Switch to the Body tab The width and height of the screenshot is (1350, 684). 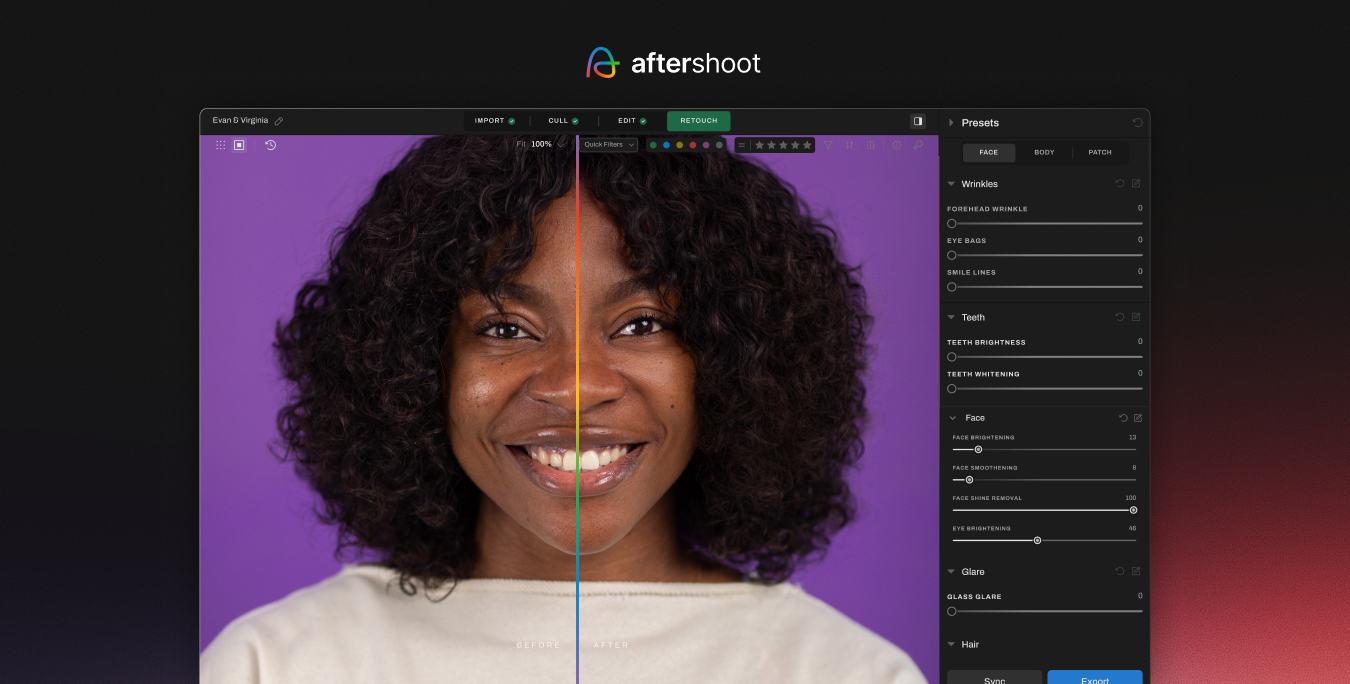tap(1044, 153)
